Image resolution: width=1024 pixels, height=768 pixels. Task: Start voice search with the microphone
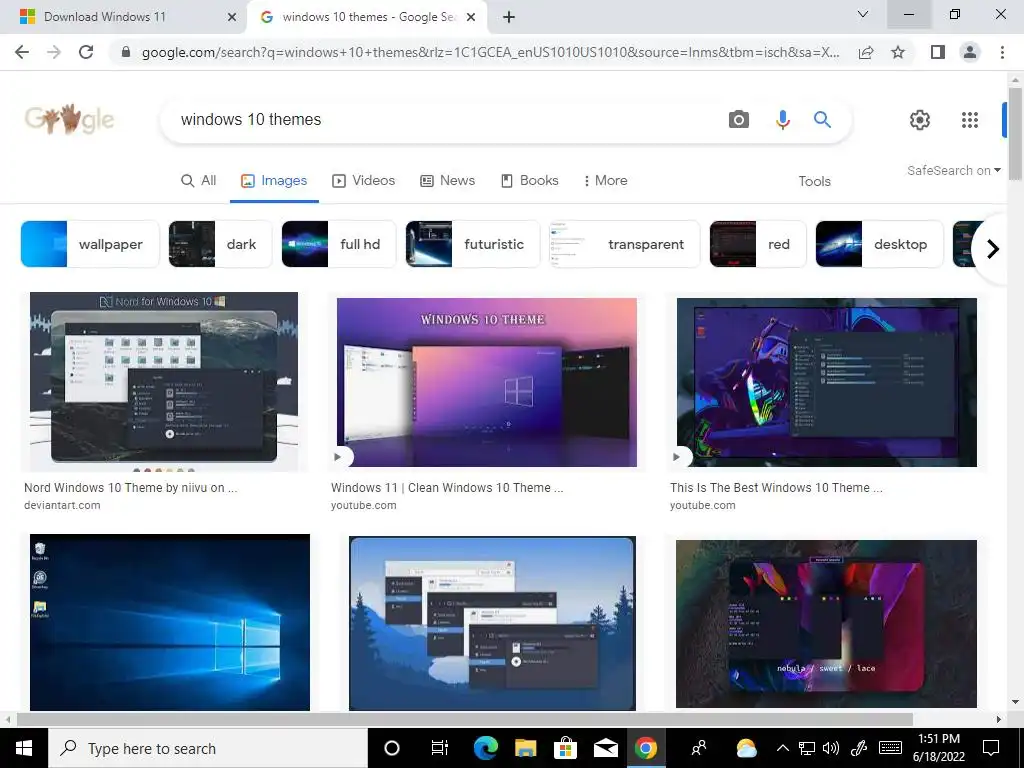click(x=782, y=120)
